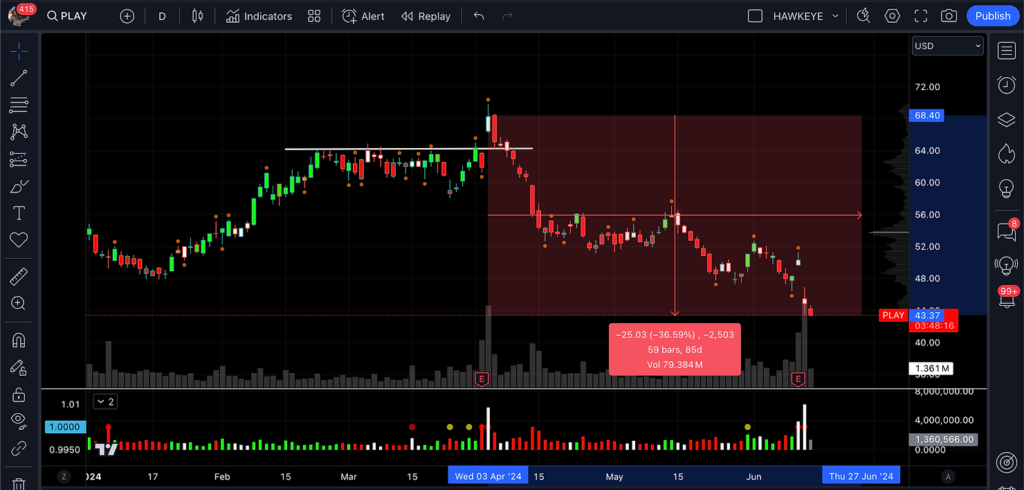Click the undo arrow

click(x=479, y=16)
